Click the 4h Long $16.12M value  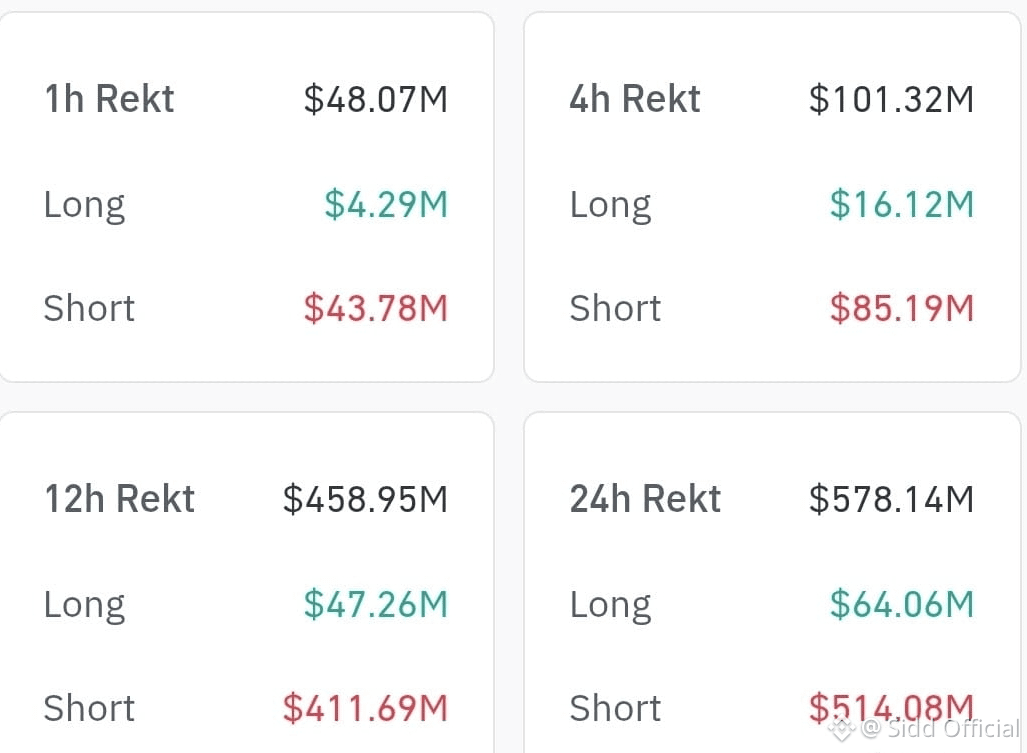902,204
